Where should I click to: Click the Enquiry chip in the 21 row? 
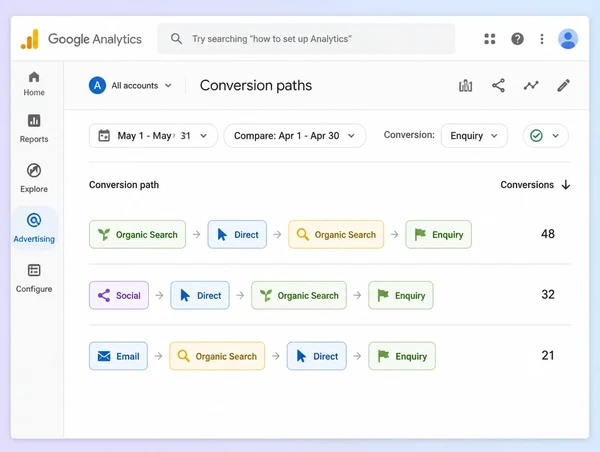[402, 356]
